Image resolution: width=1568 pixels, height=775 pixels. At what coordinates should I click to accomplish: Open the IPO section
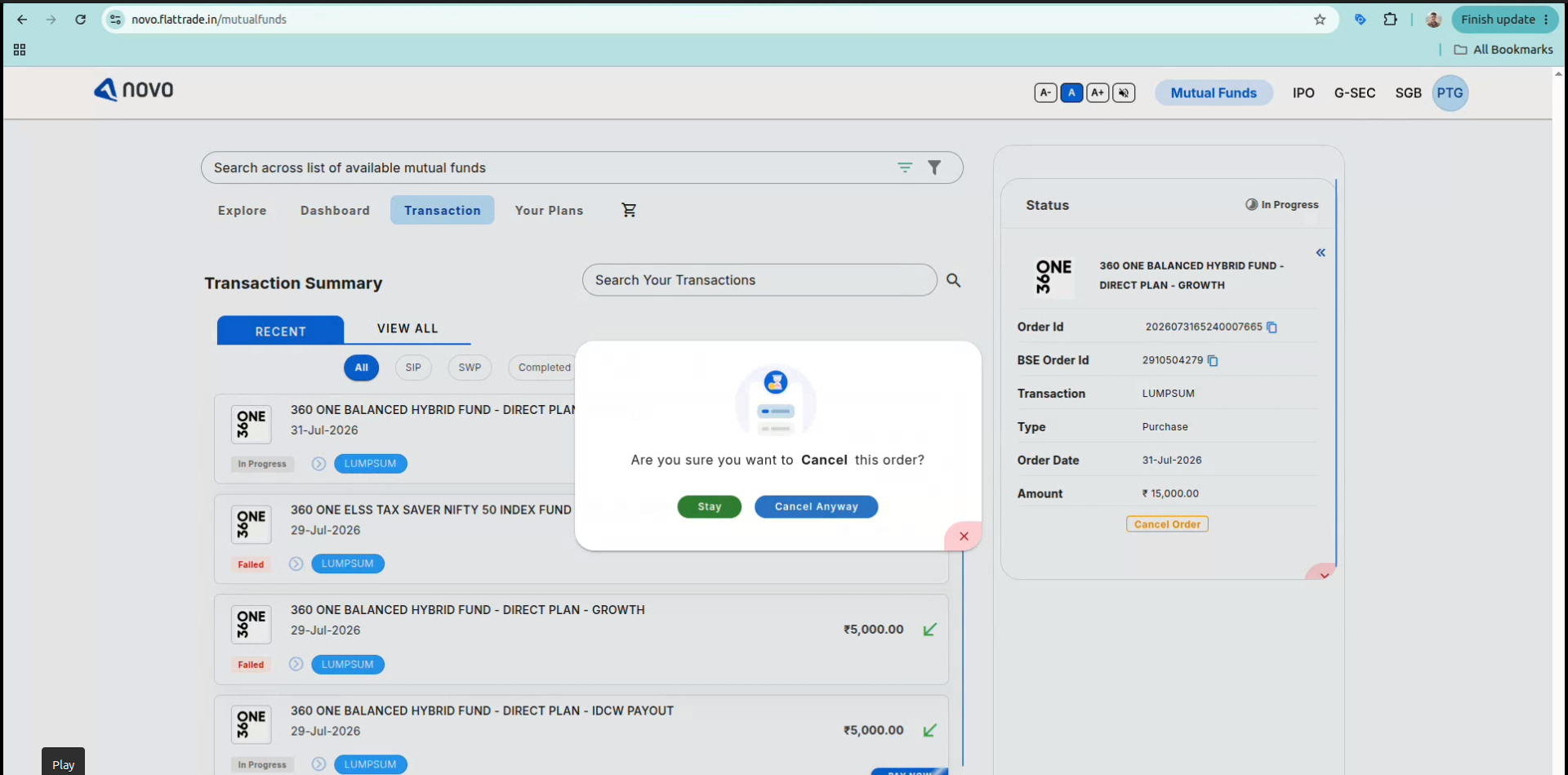coord(1303,93)
